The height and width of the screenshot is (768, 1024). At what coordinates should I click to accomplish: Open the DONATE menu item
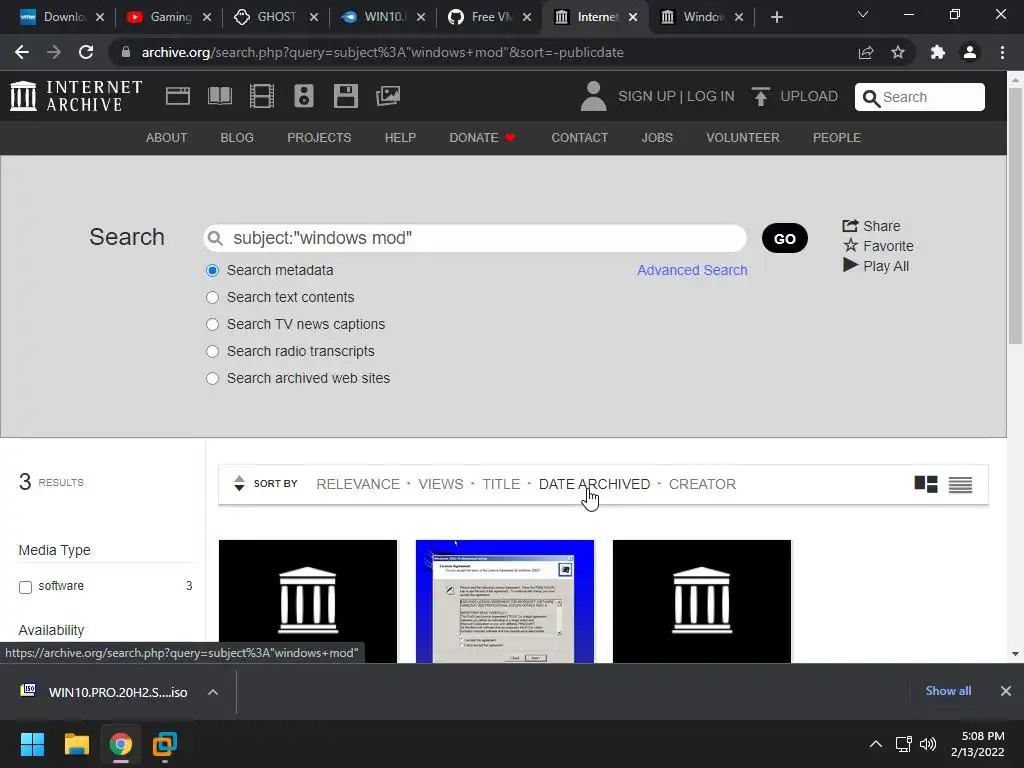[482, 138]
